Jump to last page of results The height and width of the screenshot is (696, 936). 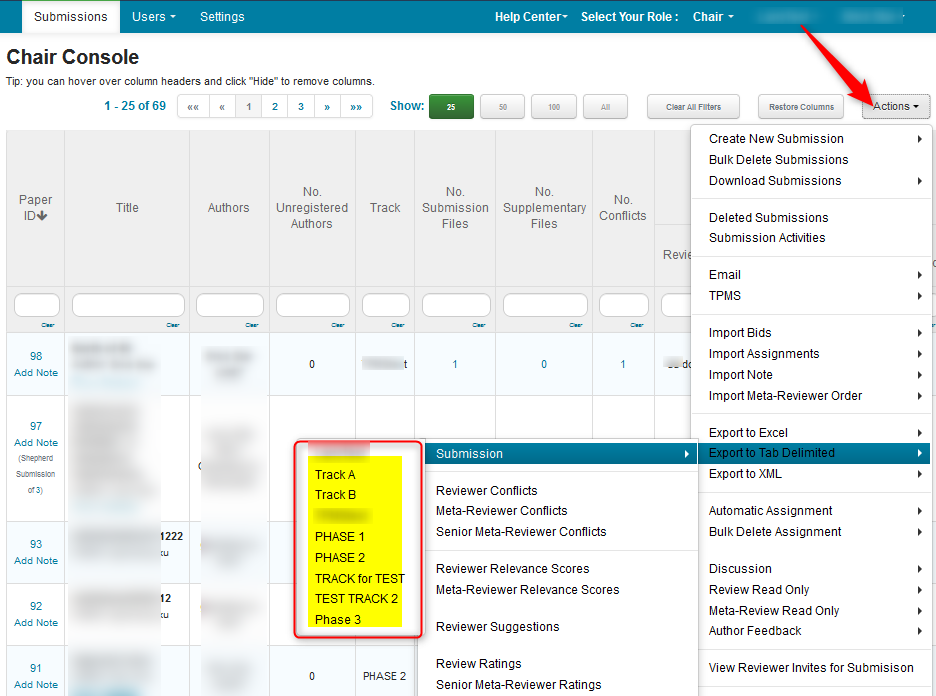coord(356,107)
